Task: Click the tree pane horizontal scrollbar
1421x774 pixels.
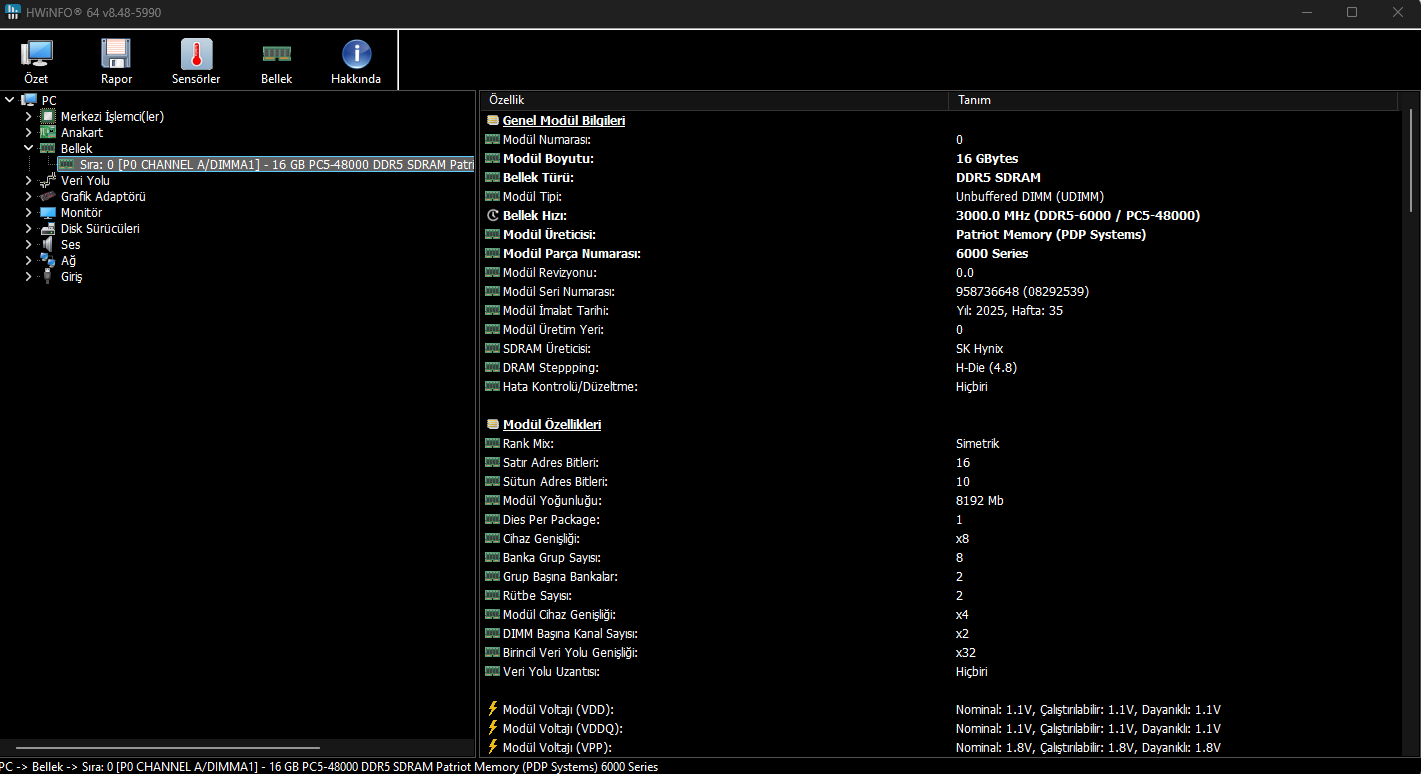Action: [x=168, y=748]
